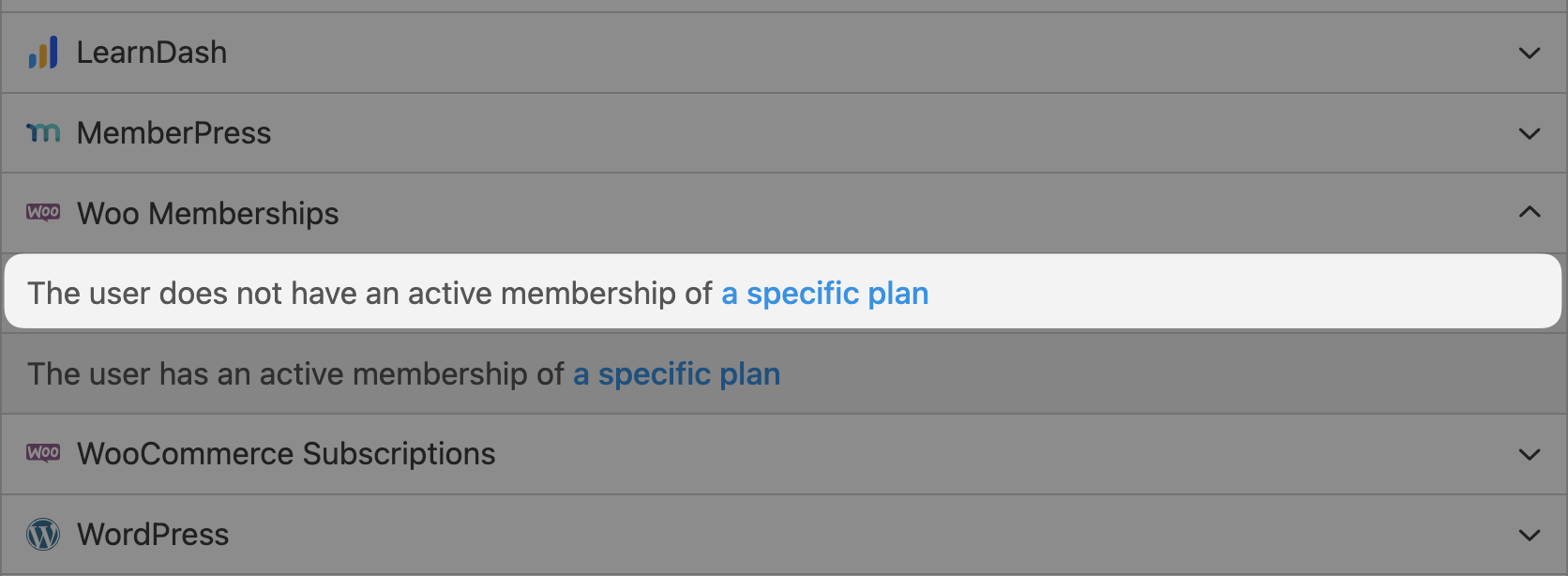The image size is (1568, 576).
Task: Open the MemberPress integration row
Action: pyautogui.click(x=173, y=133)
